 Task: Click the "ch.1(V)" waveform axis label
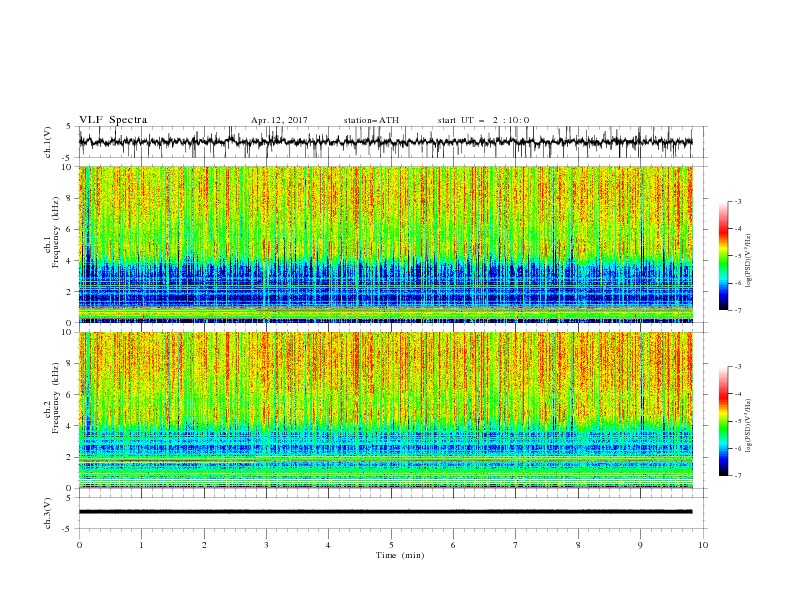pos(48,142)
